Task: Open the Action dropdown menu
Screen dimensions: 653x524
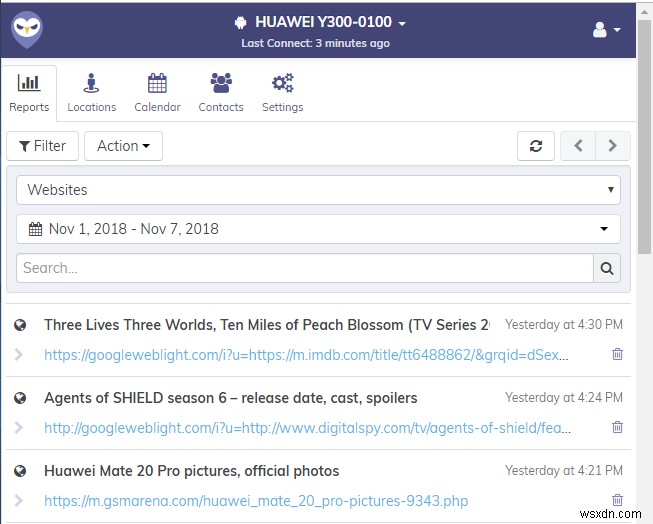Action: point(123,146)
